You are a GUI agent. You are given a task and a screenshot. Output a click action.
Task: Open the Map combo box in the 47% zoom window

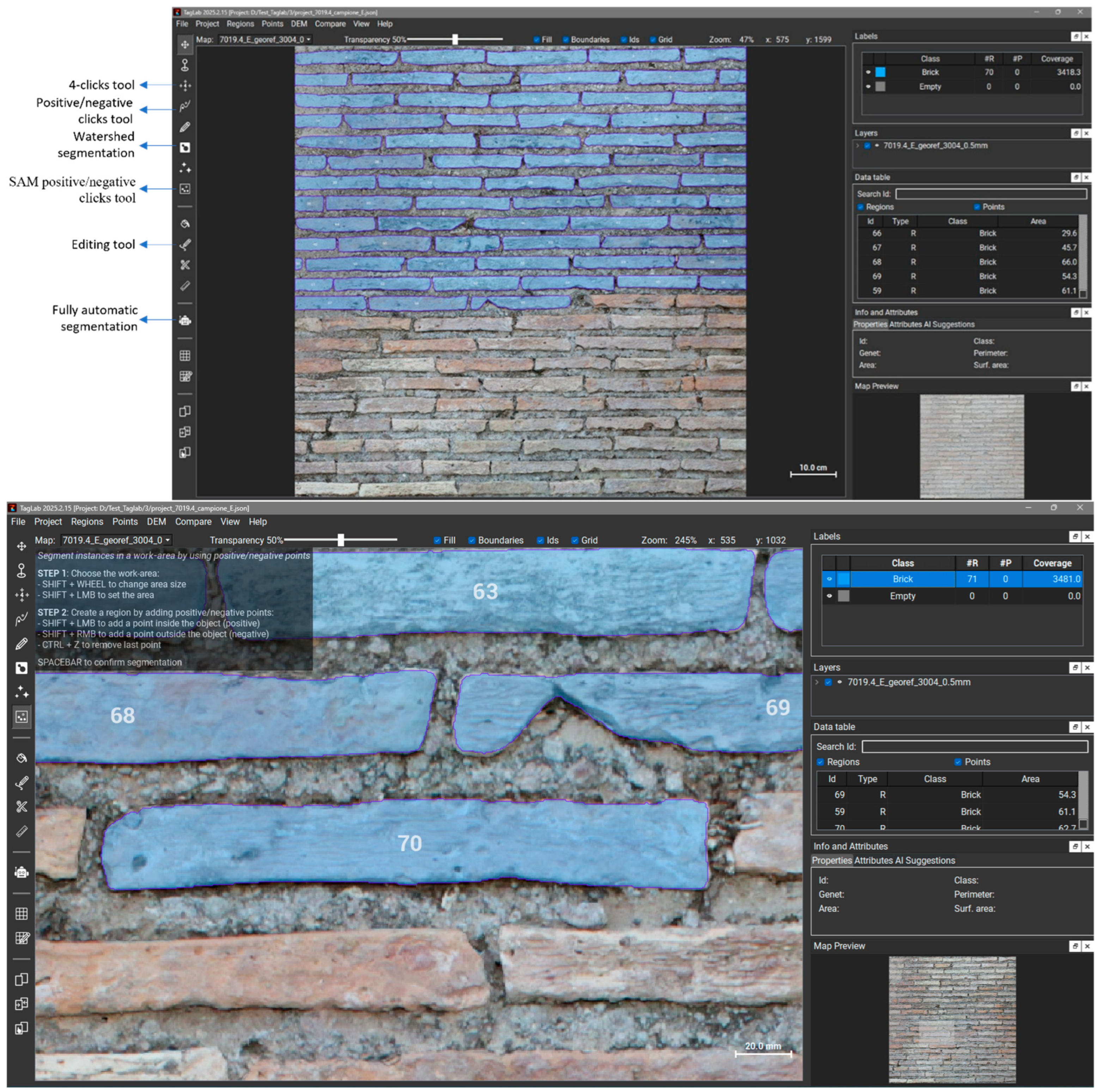(x=264, y=40)
